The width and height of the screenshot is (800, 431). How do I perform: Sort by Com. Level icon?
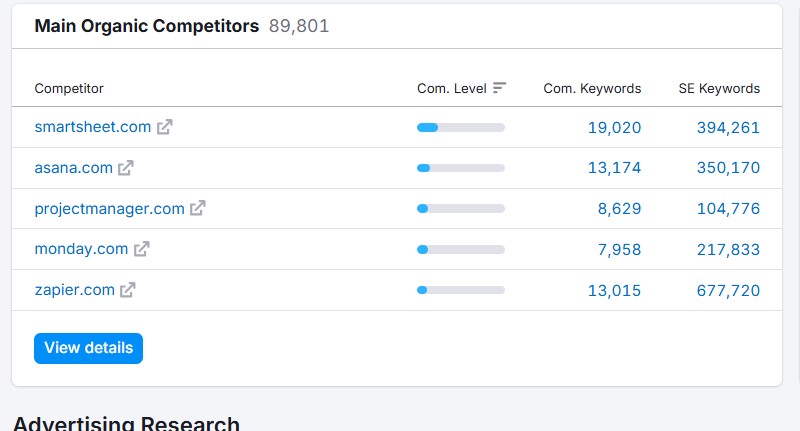click(499, 88)
